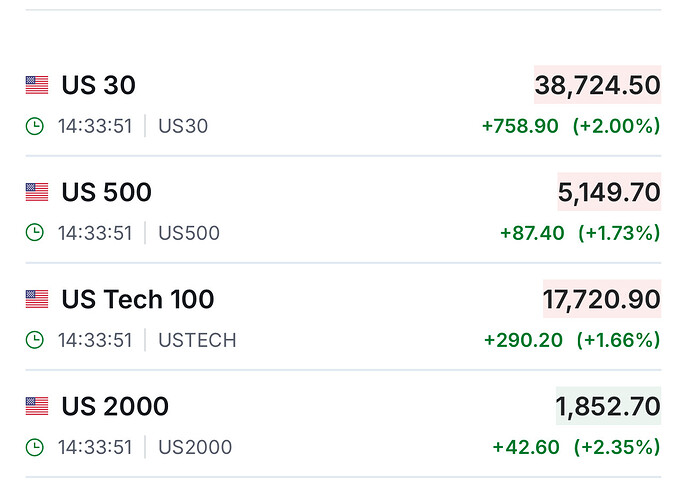Click the US flag icon beside US 2000
This screenshot has width=687, height=500.
[37, 406]
